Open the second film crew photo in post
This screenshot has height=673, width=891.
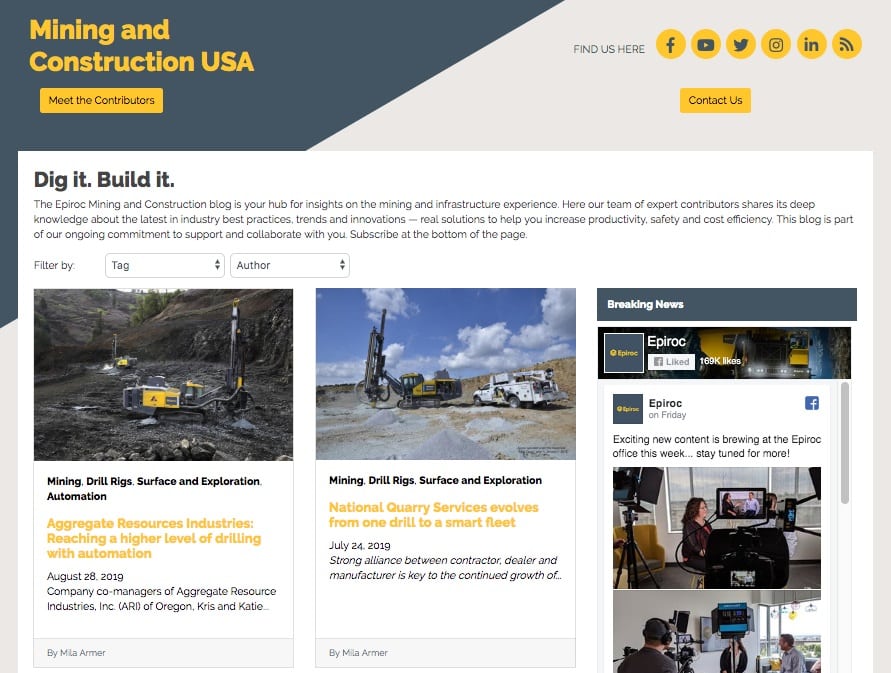point(717,632)
